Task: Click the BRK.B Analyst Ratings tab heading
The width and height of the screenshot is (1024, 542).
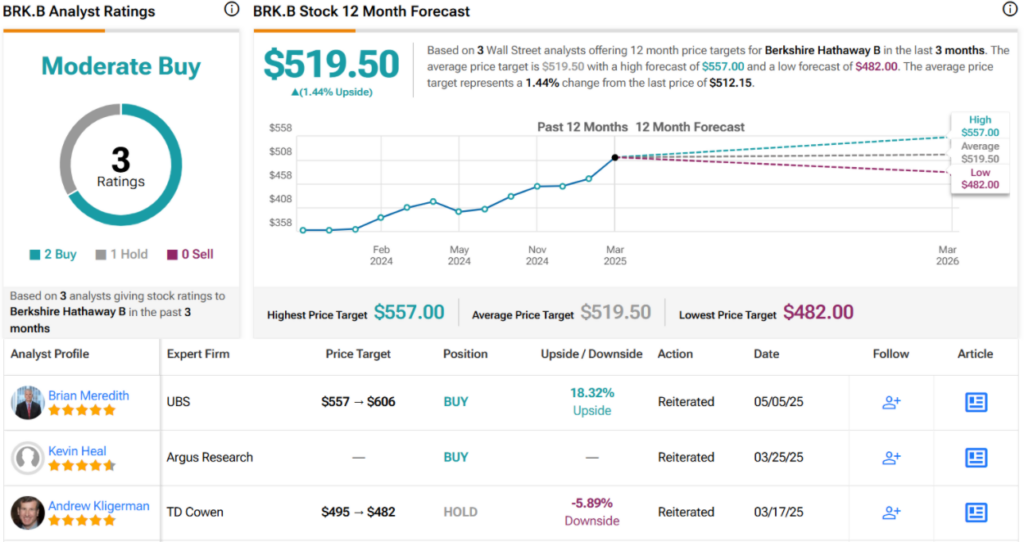Action: [x=79, y=11]
